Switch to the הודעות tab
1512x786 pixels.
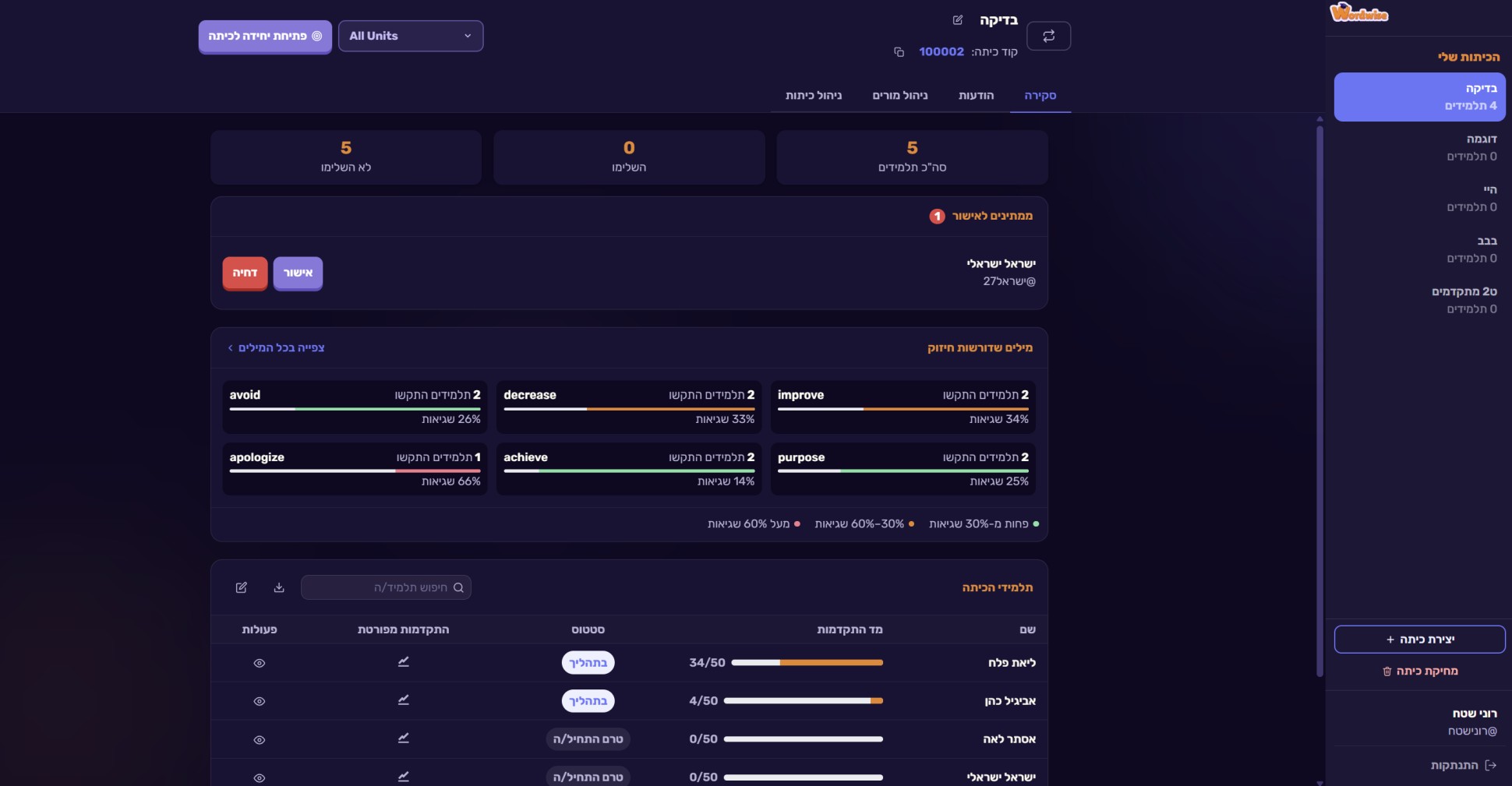point(976,95)
